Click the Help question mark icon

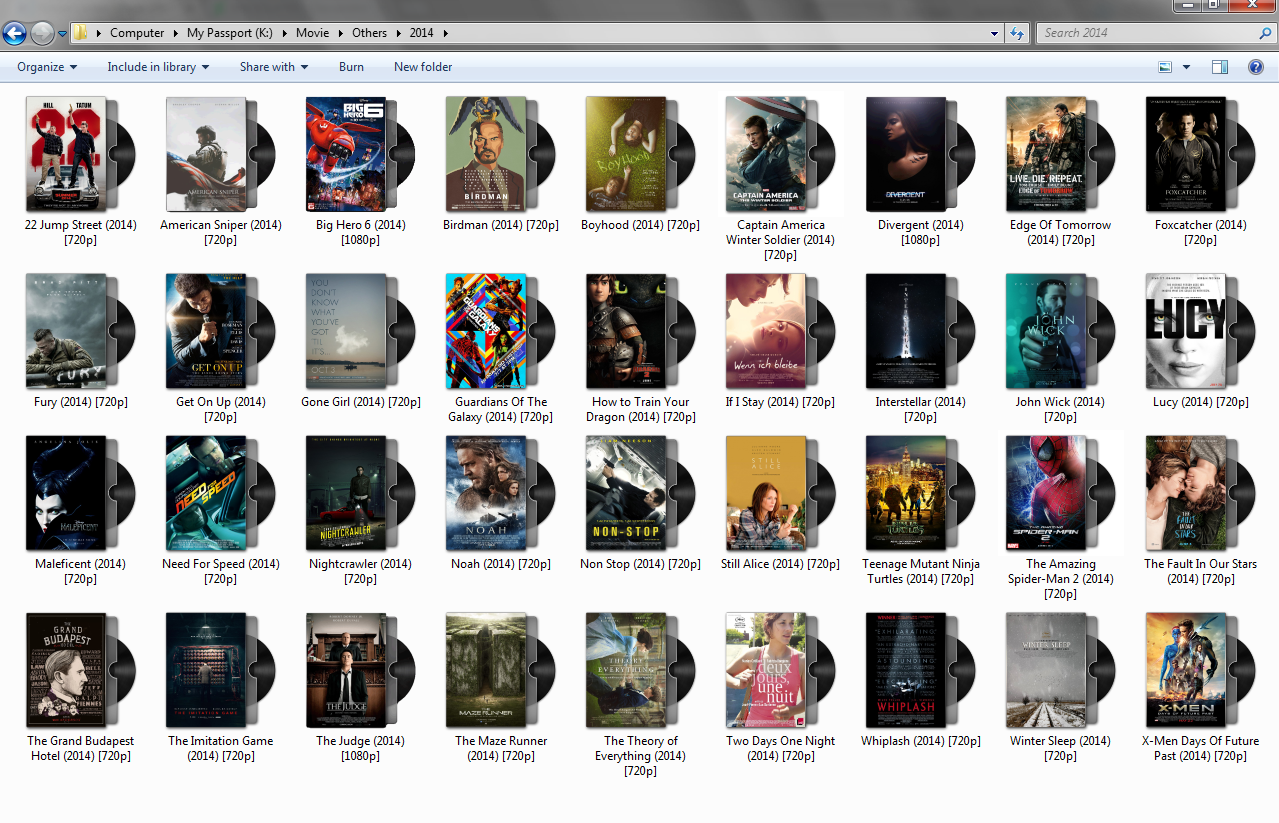(x=1256, y=67)
